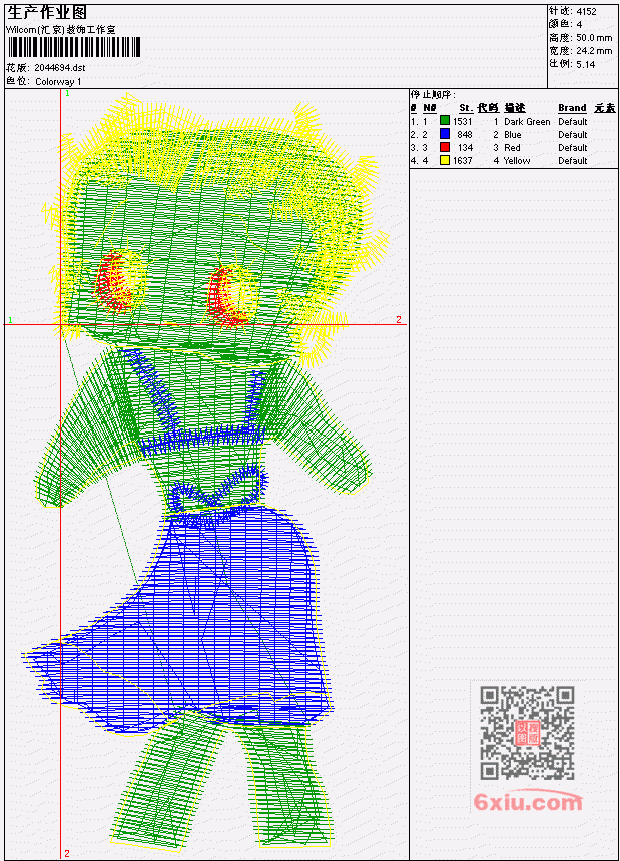This screenshot has width=620, height=861.
Task: Select stitch count '848' in row 2
Action: [465, 135]
